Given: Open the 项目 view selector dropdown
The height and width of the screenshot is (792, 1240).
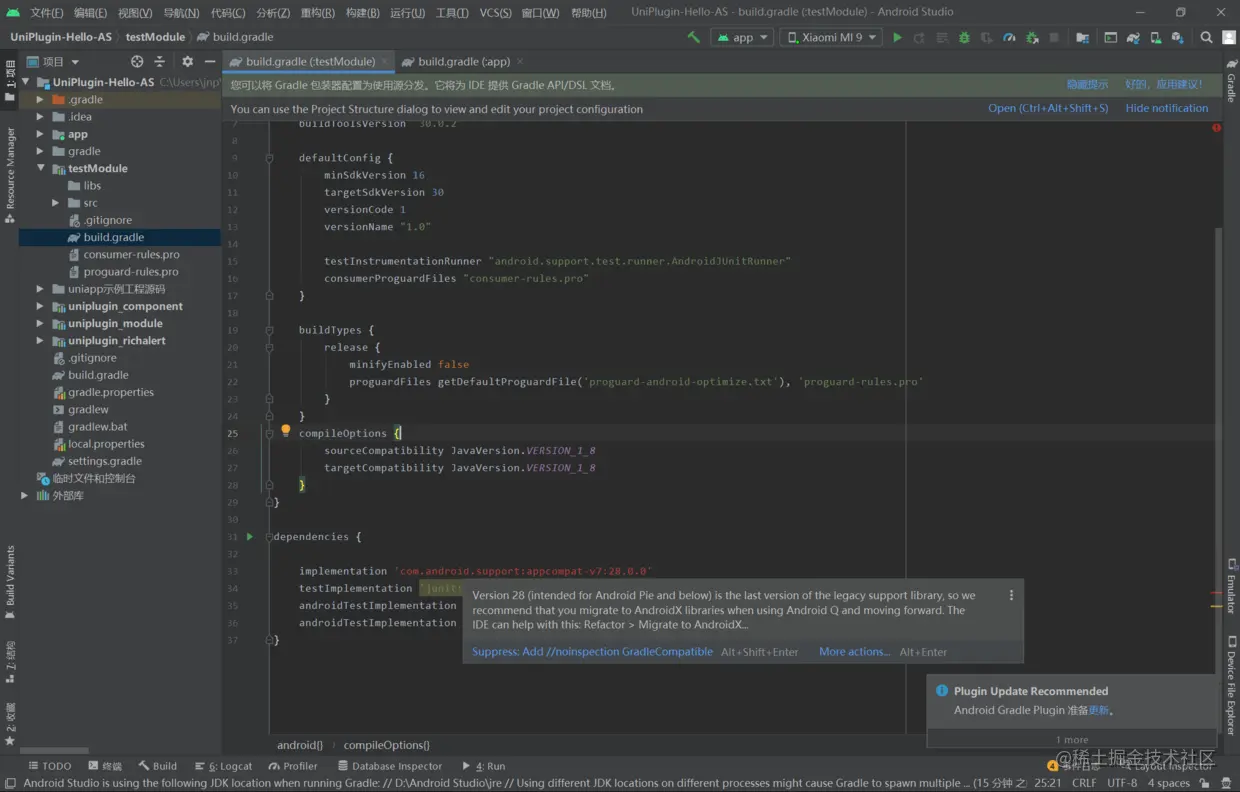Looking at the screenshot, I should coord(53,61).
